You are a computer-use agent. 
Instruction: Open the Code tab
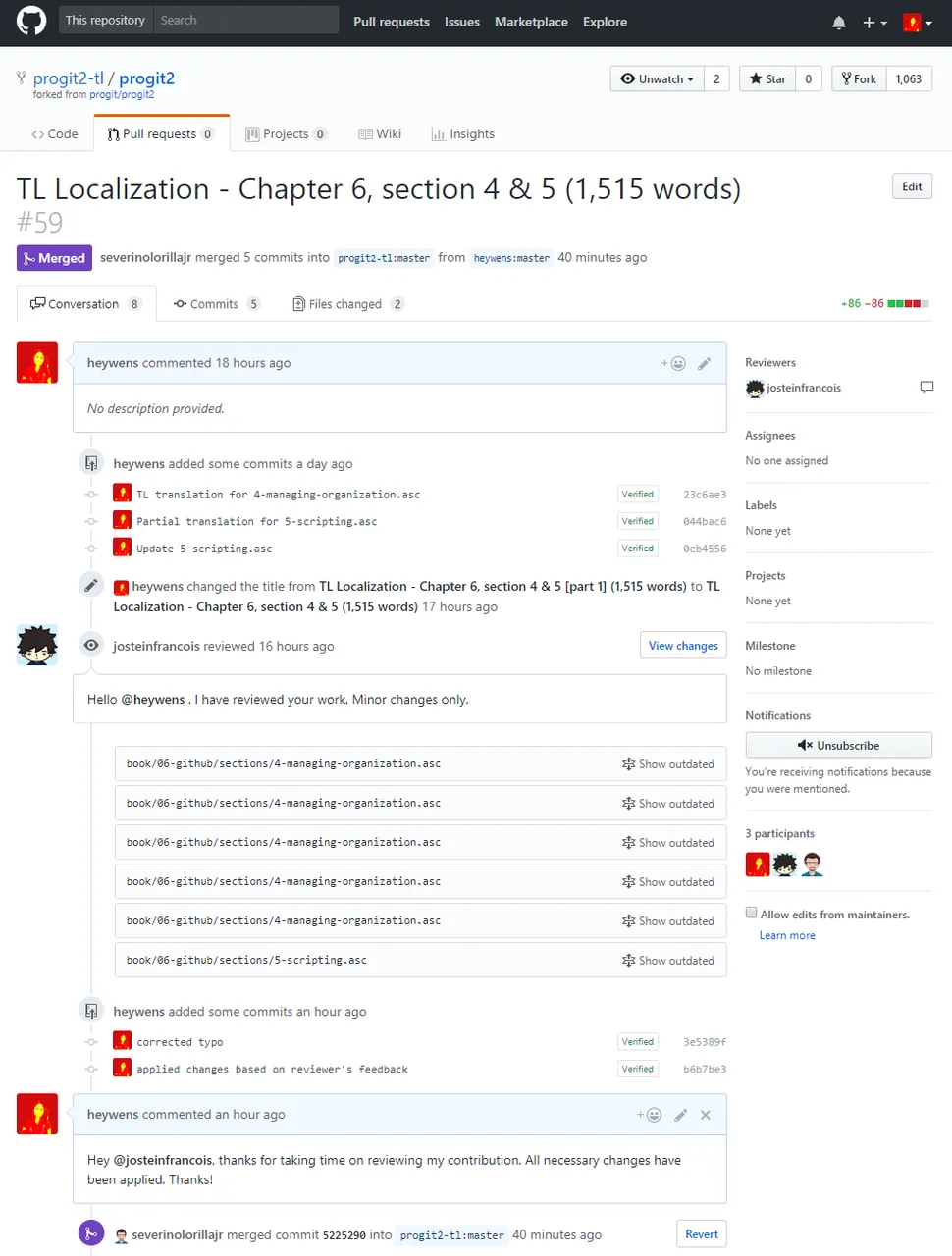click(x=55, y=133)
